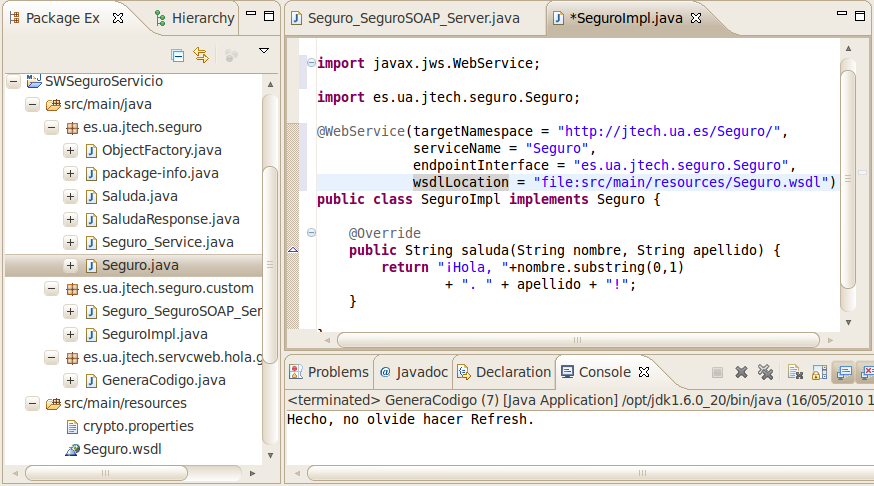This screenshot has height=486, width=874.
Task: Expand the selected Seguro.java node
Action: click(70, 265)
